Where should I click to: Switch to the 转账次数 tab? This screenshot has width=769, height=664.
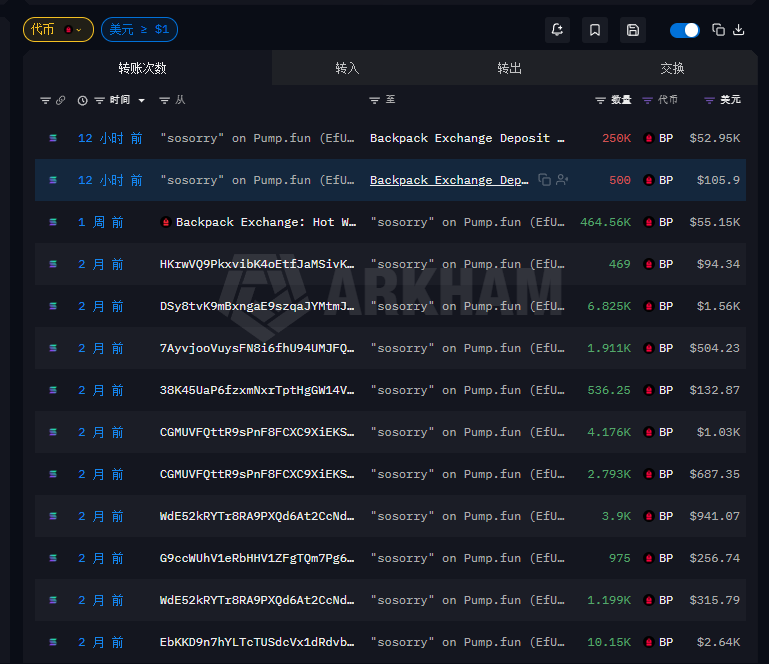(x=142, y=68)
